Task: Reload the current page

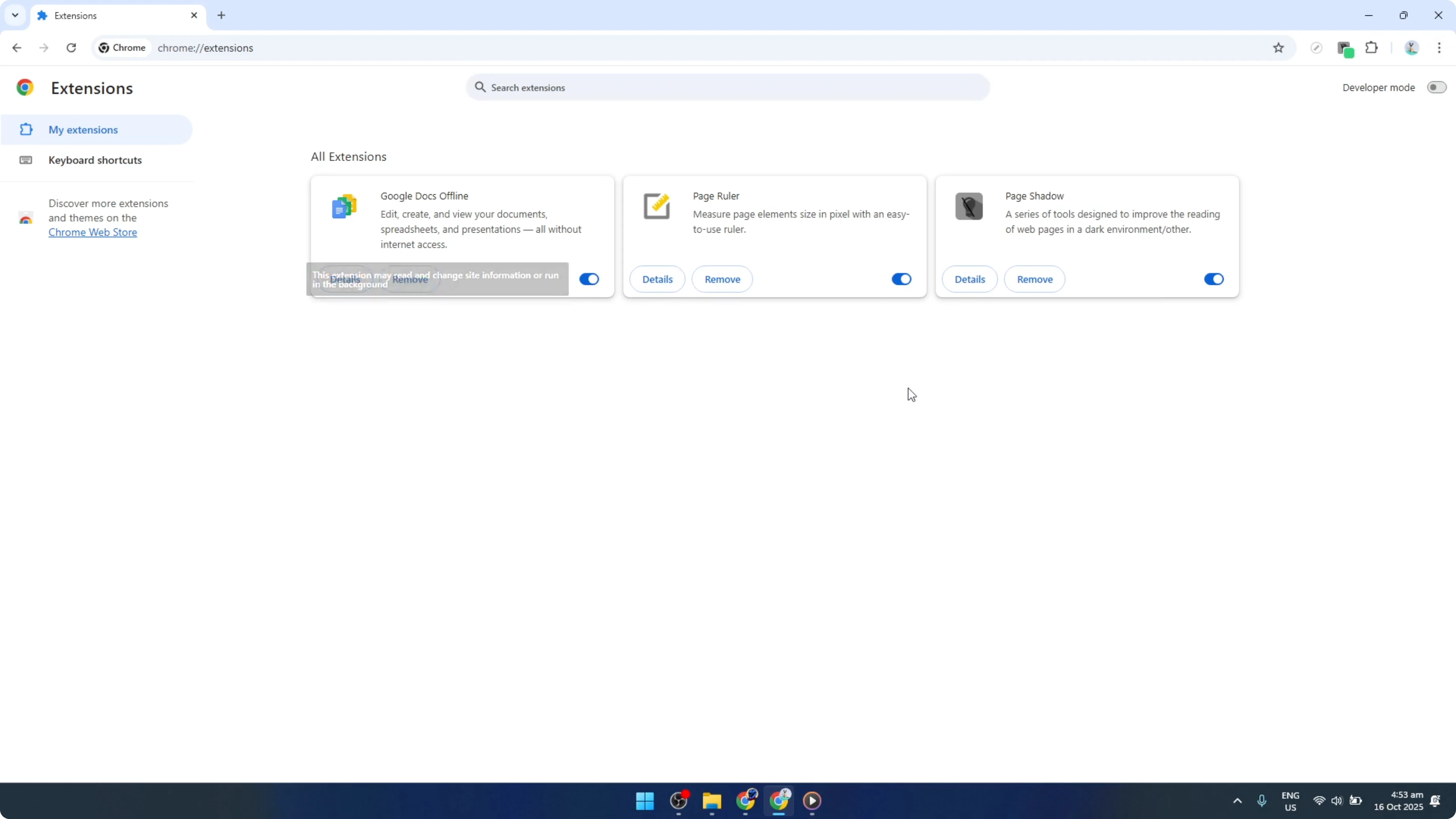Action: point(71,48)
